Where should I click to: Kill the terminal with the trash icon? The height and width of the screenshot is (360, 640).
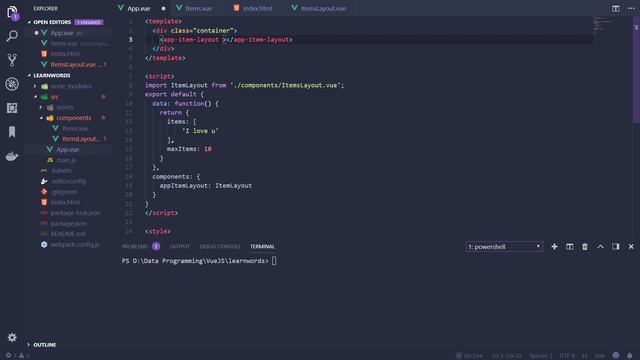click(x=585, y=247)
